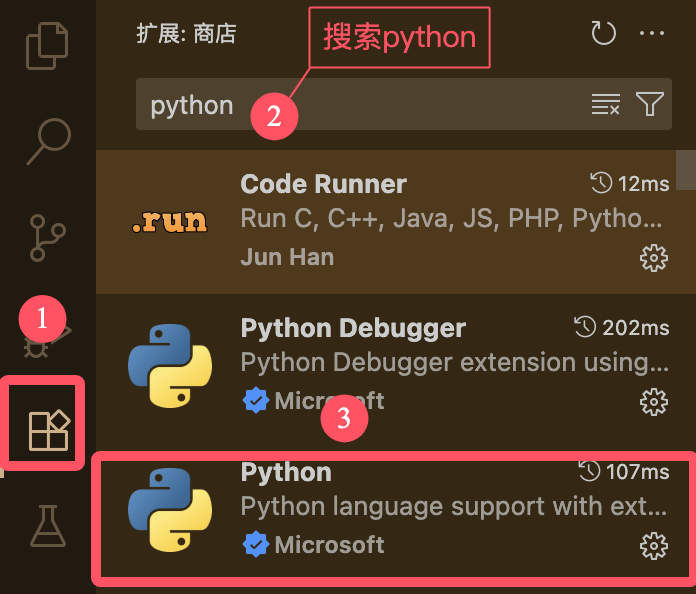Open Python Debugger manage gear
Viewport: 696px width, 594px height.
653,402
